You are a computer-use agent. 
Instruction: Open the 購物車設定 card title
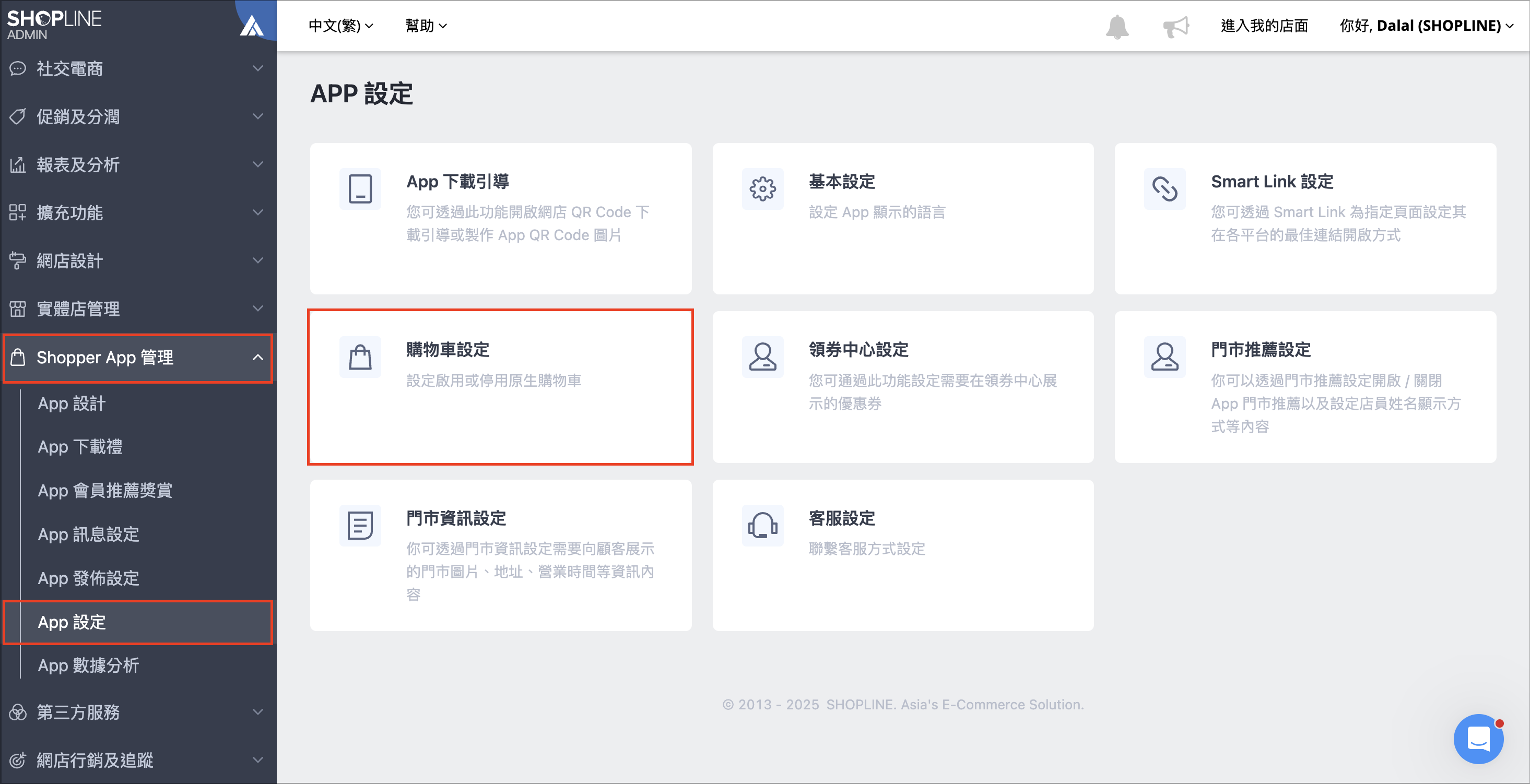click(449, 350)
